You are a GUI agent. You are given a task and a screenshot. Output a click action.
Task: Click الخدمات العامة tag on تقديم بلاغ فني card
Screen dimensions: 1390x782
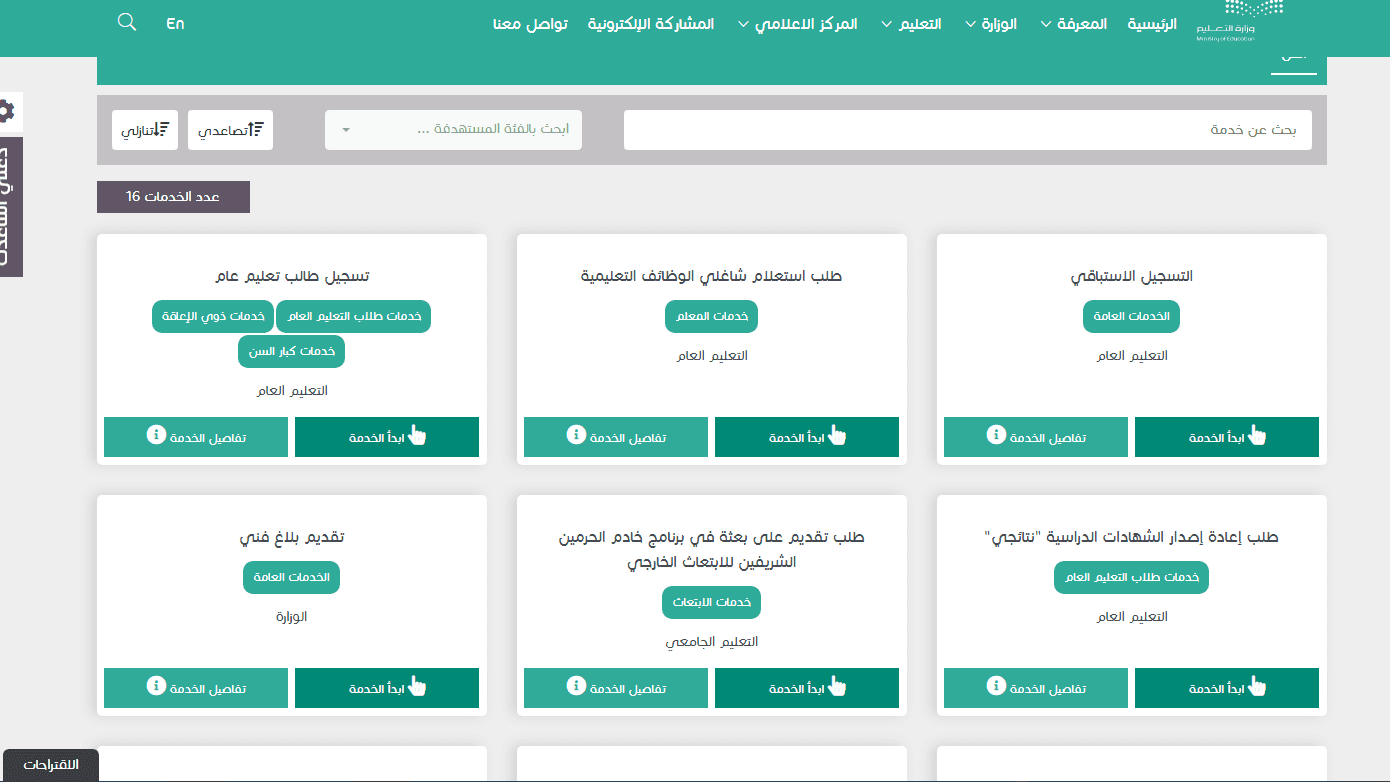click(x=292, y=577)
